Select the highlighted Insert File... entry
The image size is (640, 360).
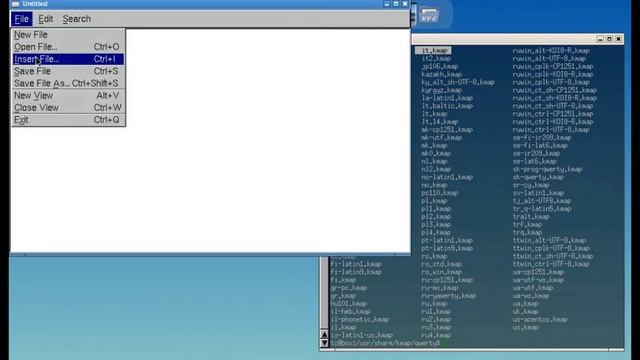tap(68, 59)
